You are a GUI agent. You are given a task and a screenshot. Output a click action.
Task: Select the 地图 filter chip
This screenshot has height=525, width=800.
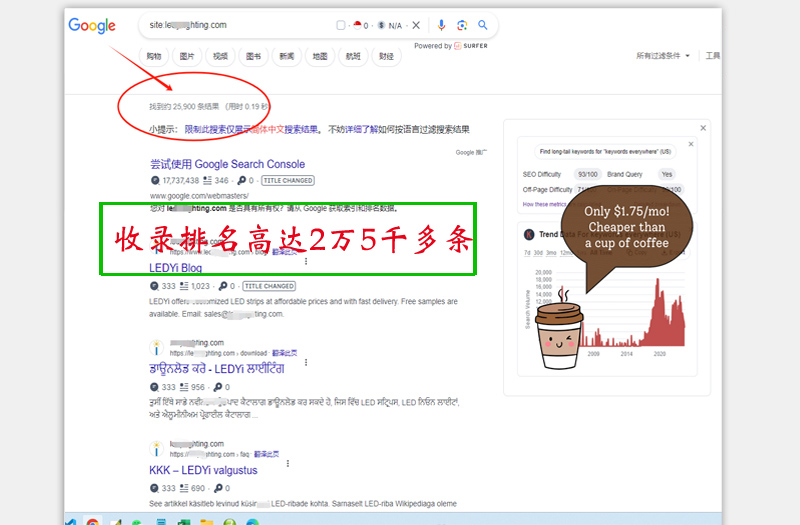point(319,56)
